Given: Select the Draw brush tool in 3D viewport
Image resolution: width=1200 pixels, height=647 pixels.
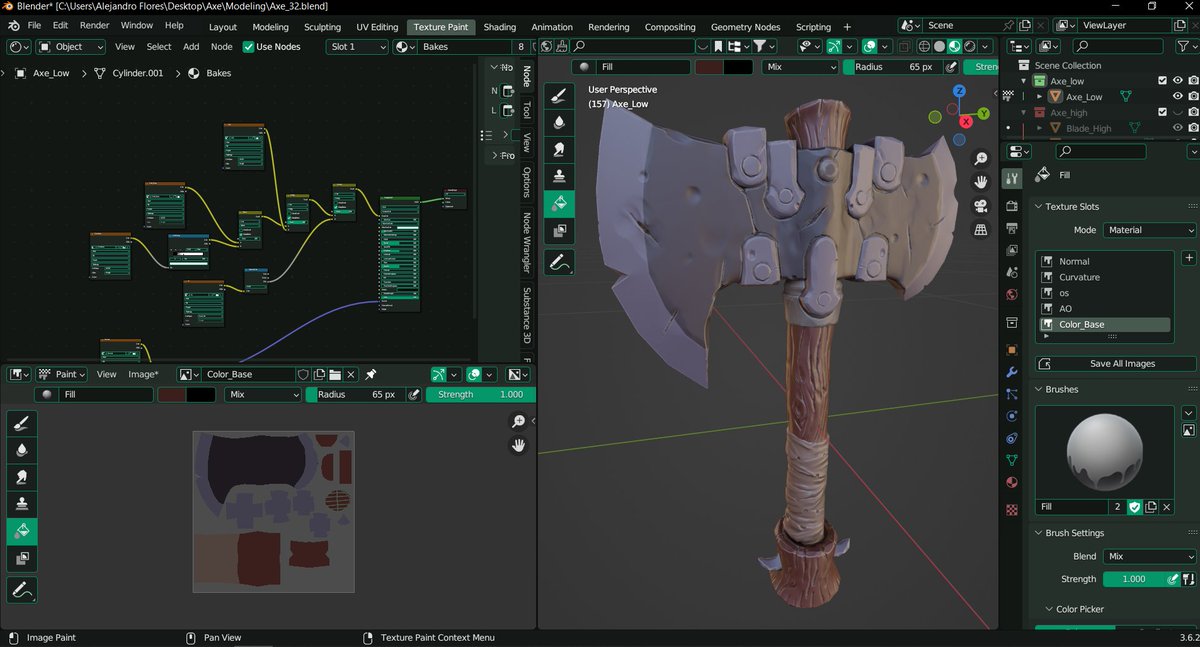Looking at the screenshot, I should tap(559, 96).
